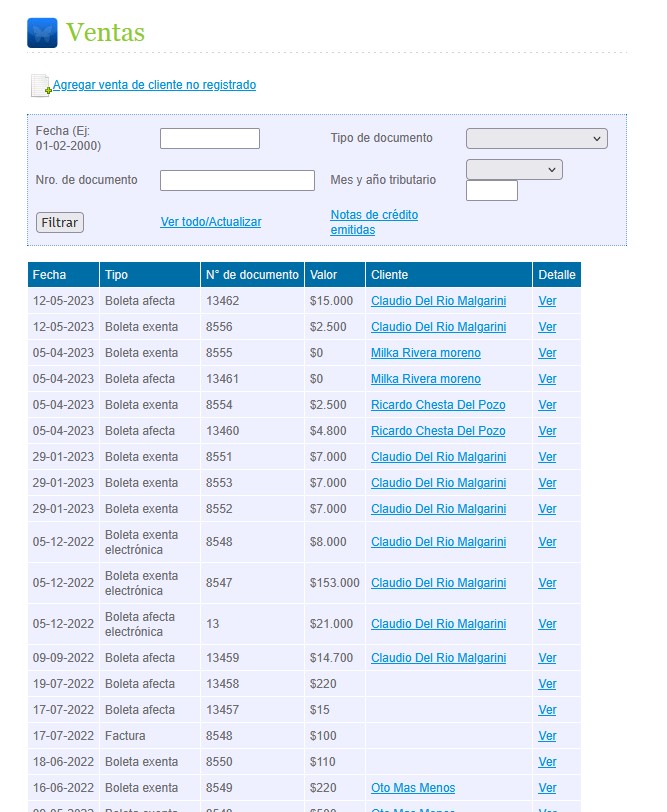Open client link on document 13462 row

pos(438,301)
